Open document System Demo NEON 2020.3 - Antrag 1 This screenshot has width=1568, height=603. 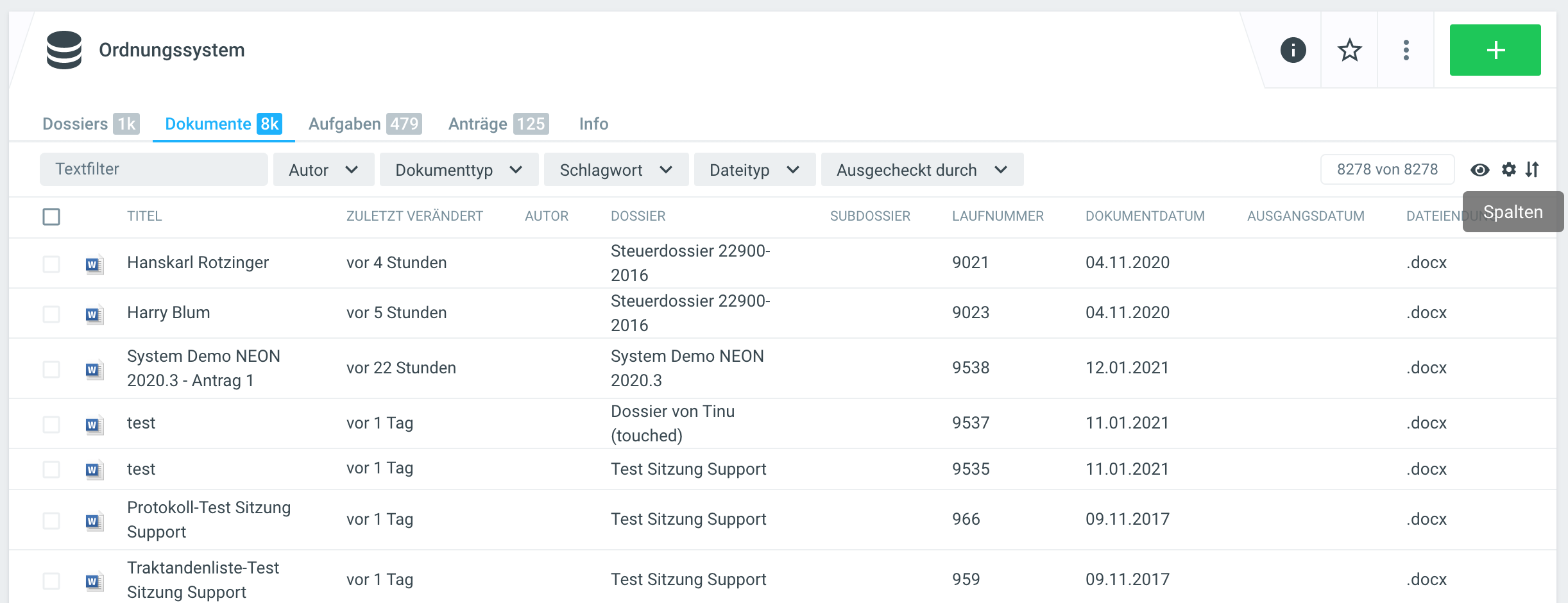[x=203, y=368]
